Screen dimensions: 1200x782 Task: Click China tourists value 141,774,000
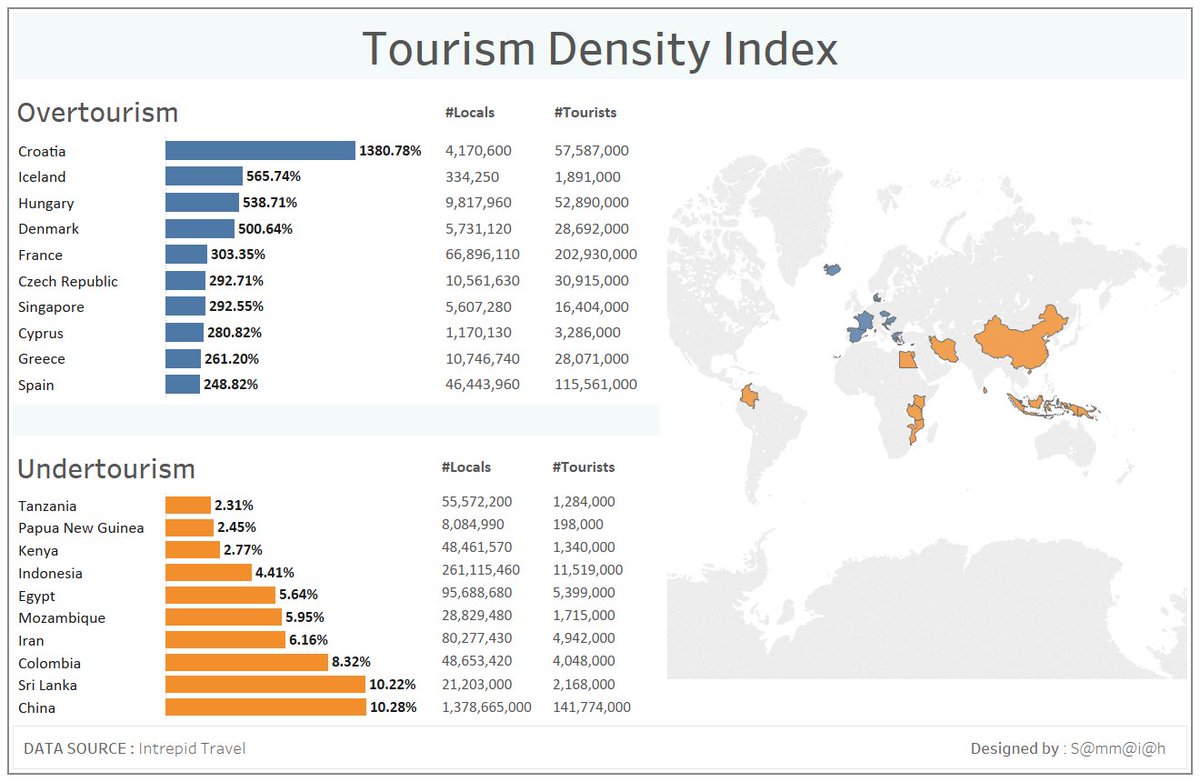[592, 707]
